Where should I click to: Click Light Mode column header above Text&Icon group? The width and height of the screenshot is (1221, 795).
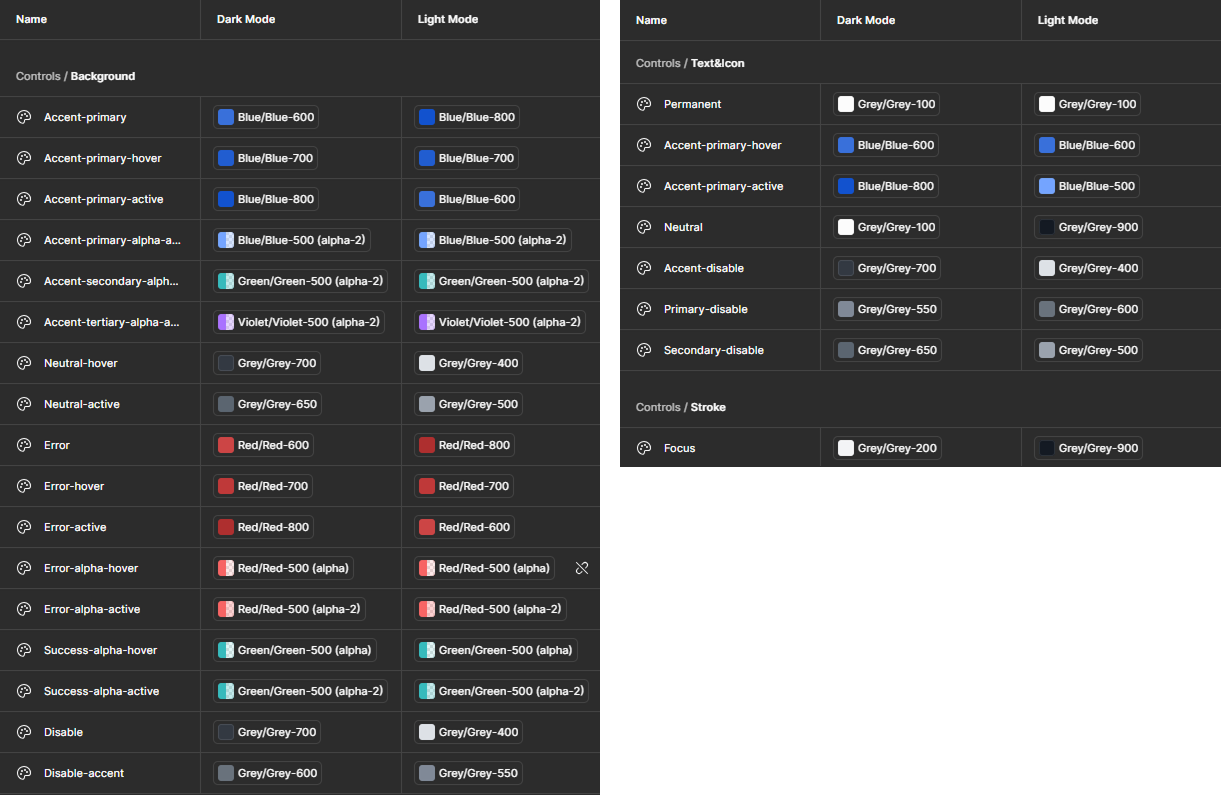click(1068, 20)
